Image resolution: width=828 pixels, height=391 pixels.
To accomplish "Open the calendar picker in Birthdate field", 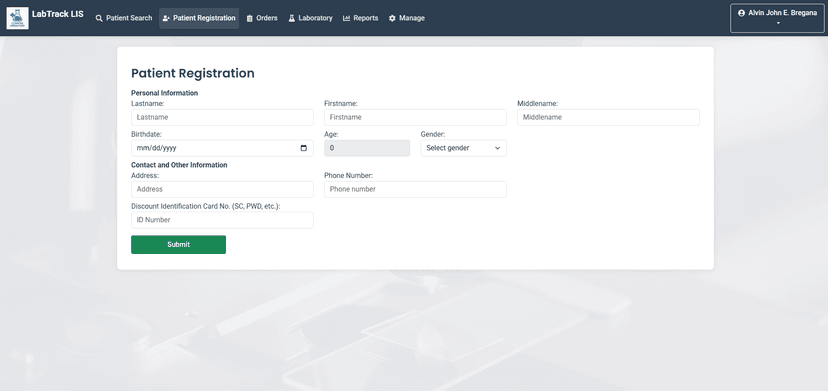I will 303,148.
